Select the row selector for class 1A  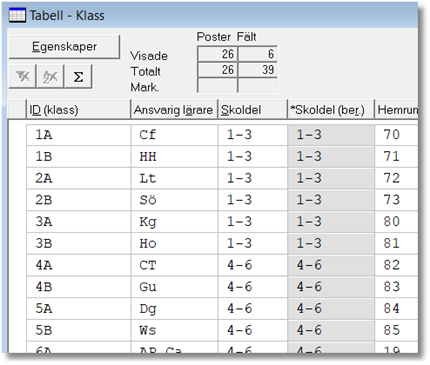click(17, 135)
